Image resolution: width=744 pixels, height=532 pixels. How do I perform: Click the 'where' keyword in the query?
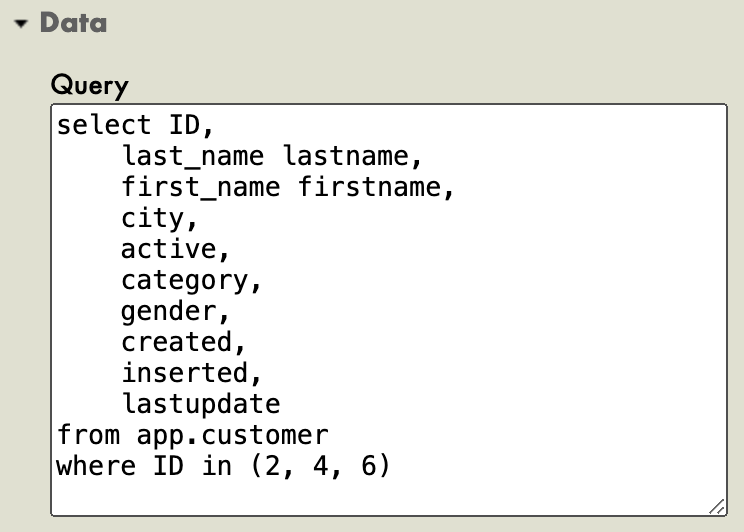tap(96, 466)
